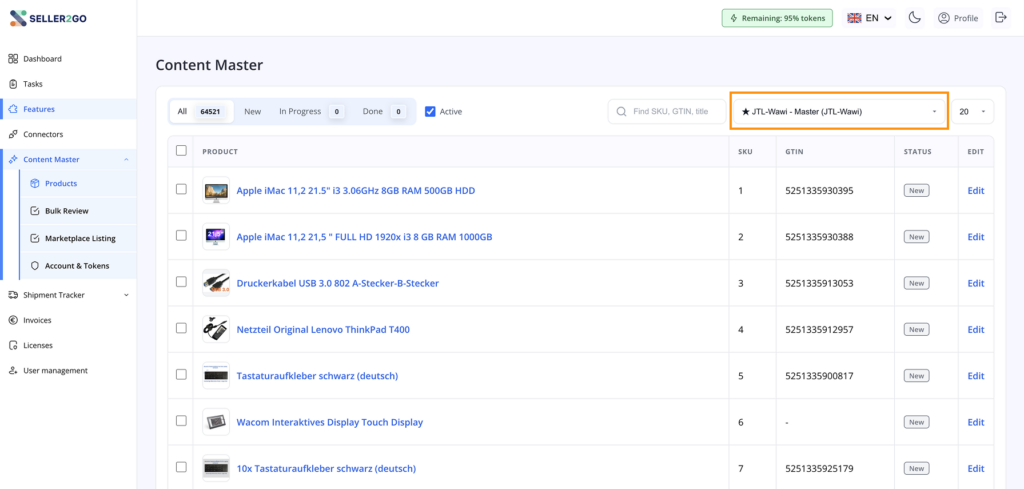The image size is (1024, 489).
Task: Switch to the Done tab
Action: [x=384, y=112]
